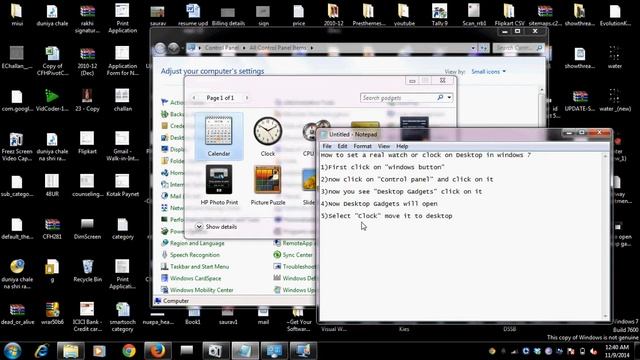Screen dimensions: 640x360
Task: Select the Copy of CFHPivotC Excel file
Action: coord(52,62)
